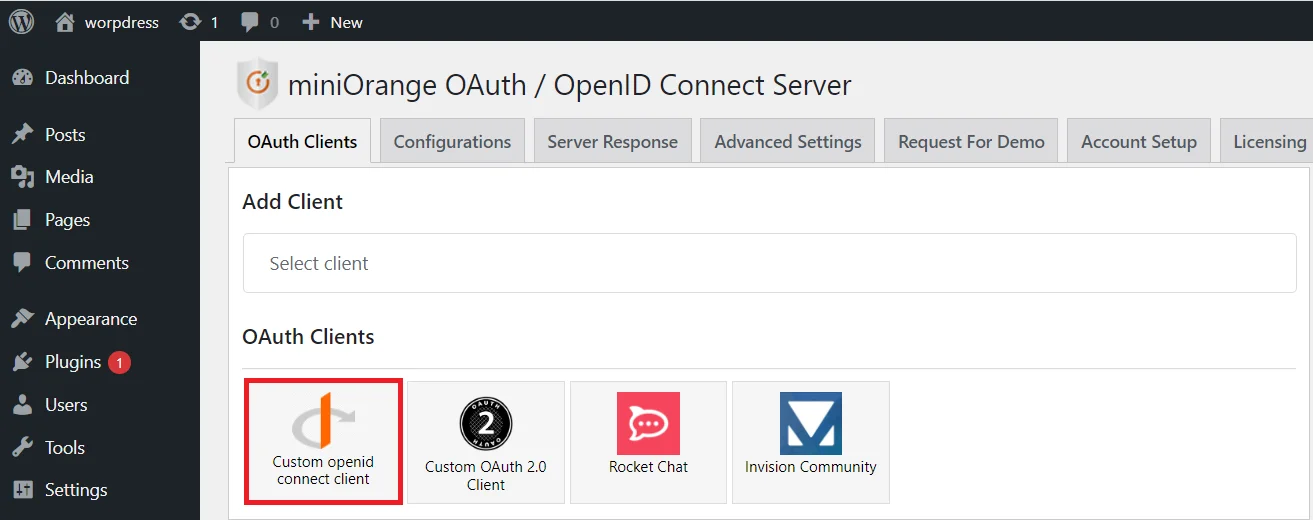This screenshot has height=520, width=1313.
Task: Click the Users person icon
Action: [x=22, y=405]
